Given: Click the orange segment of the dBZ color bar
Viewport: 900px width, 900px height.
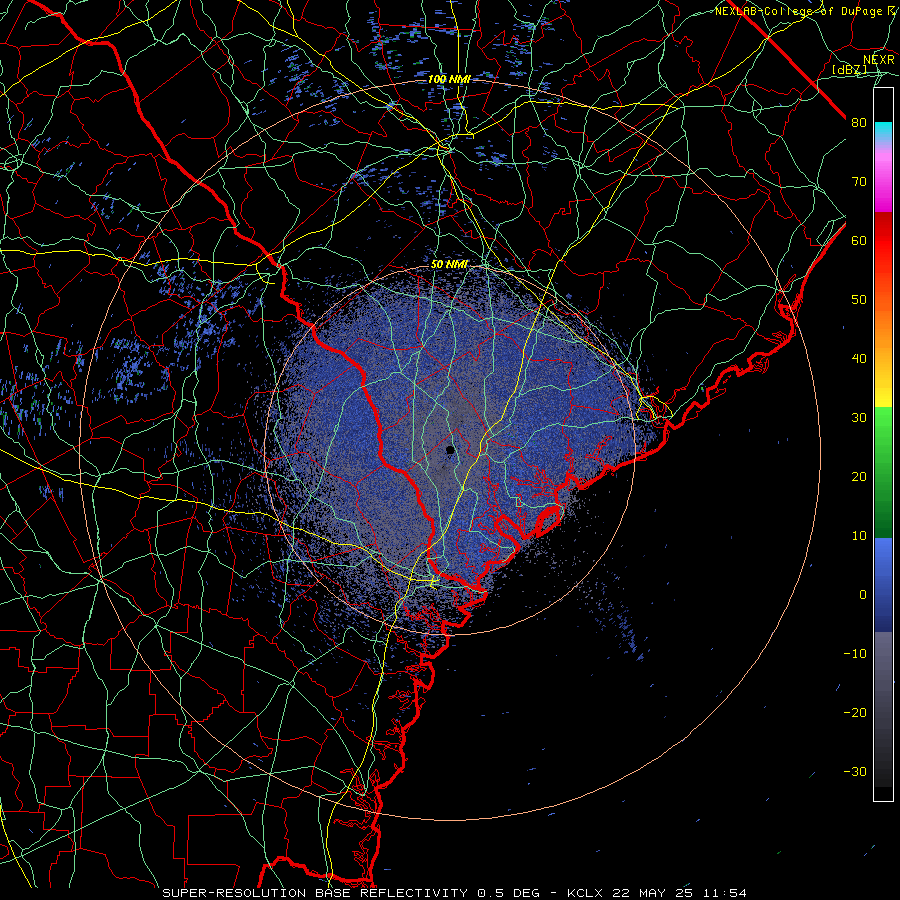Looking at the screenshot, I should click(x=883, y=317).
